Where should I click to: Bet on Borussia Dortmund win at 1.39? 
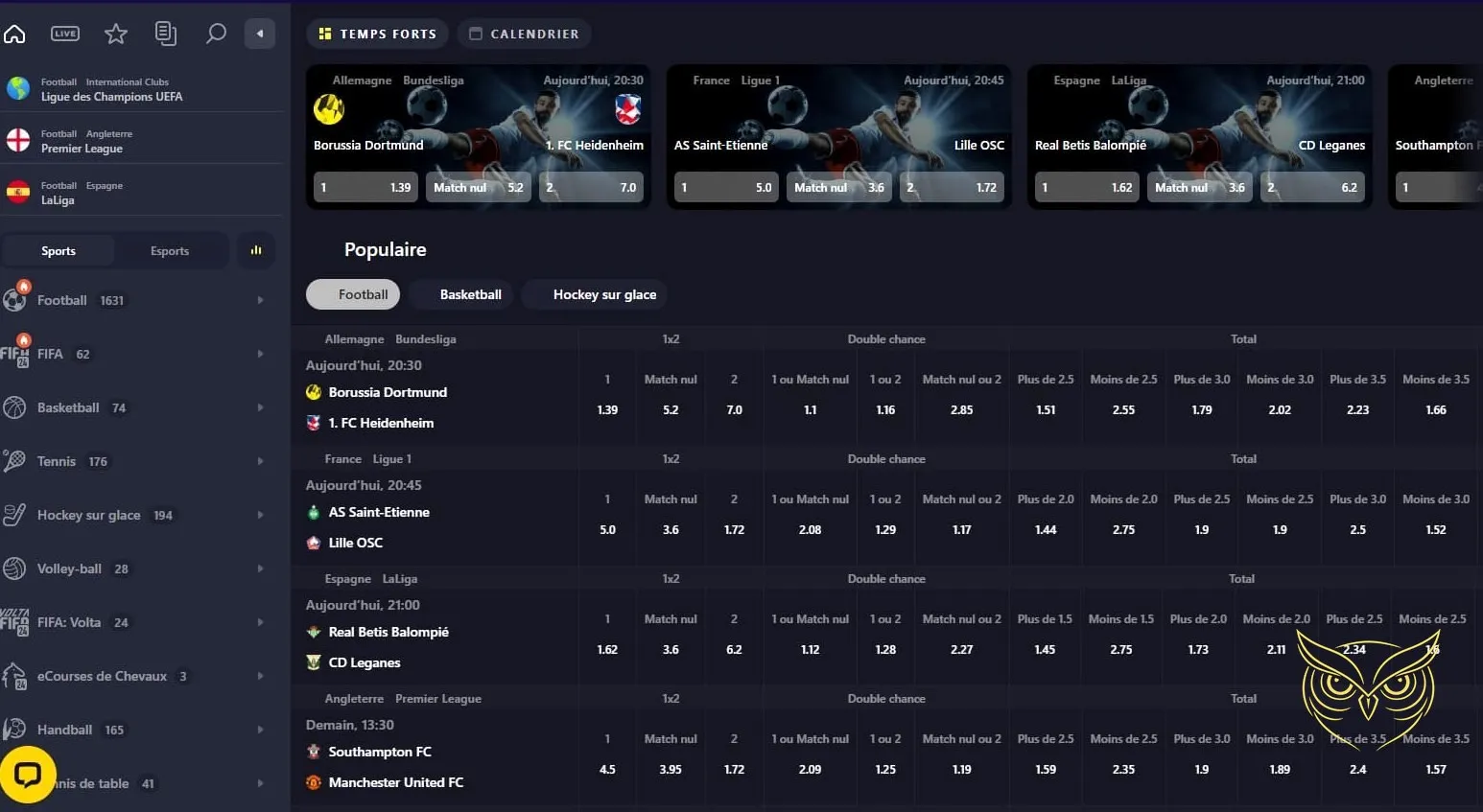607,409
